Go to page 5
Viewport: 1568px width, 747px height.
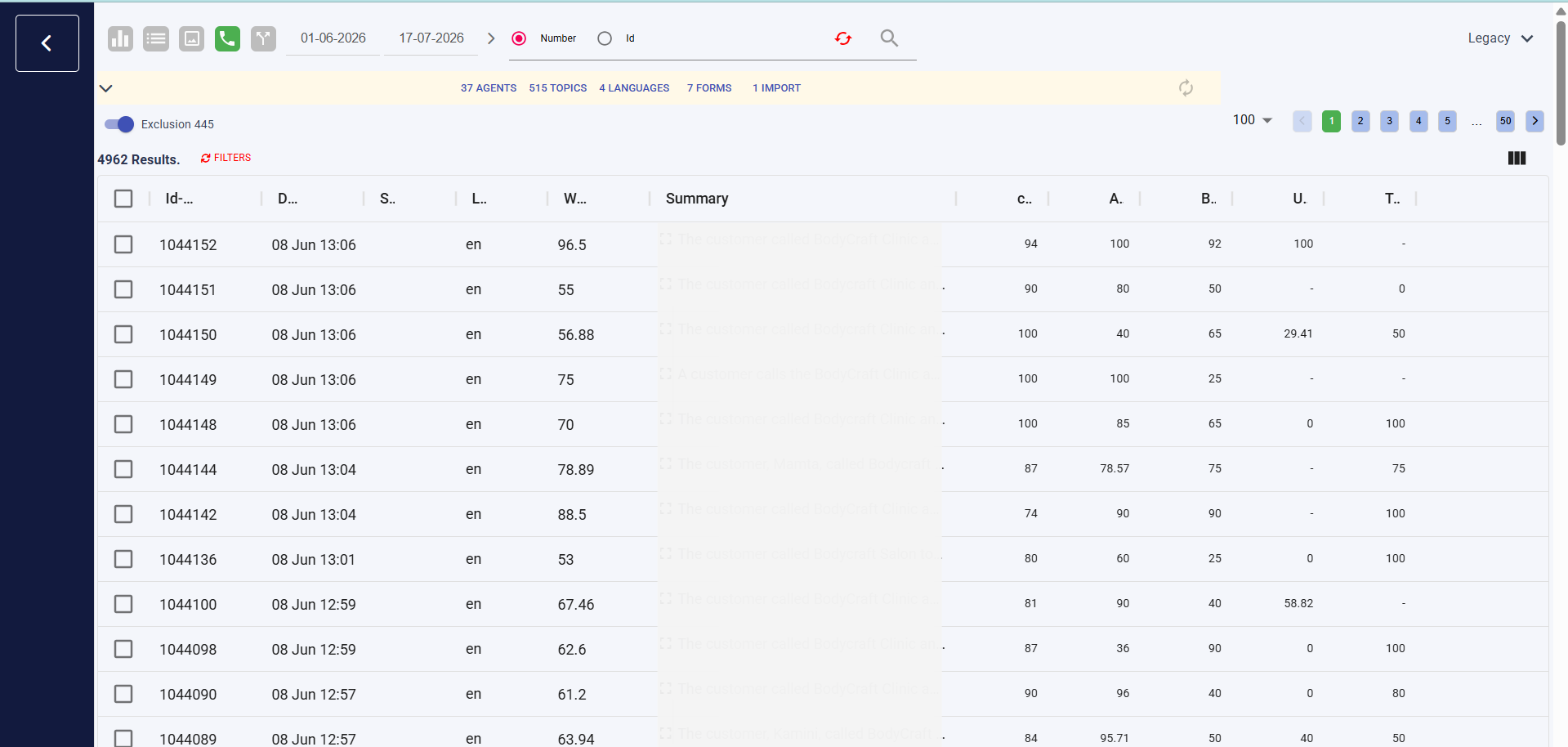[1447, 121]
